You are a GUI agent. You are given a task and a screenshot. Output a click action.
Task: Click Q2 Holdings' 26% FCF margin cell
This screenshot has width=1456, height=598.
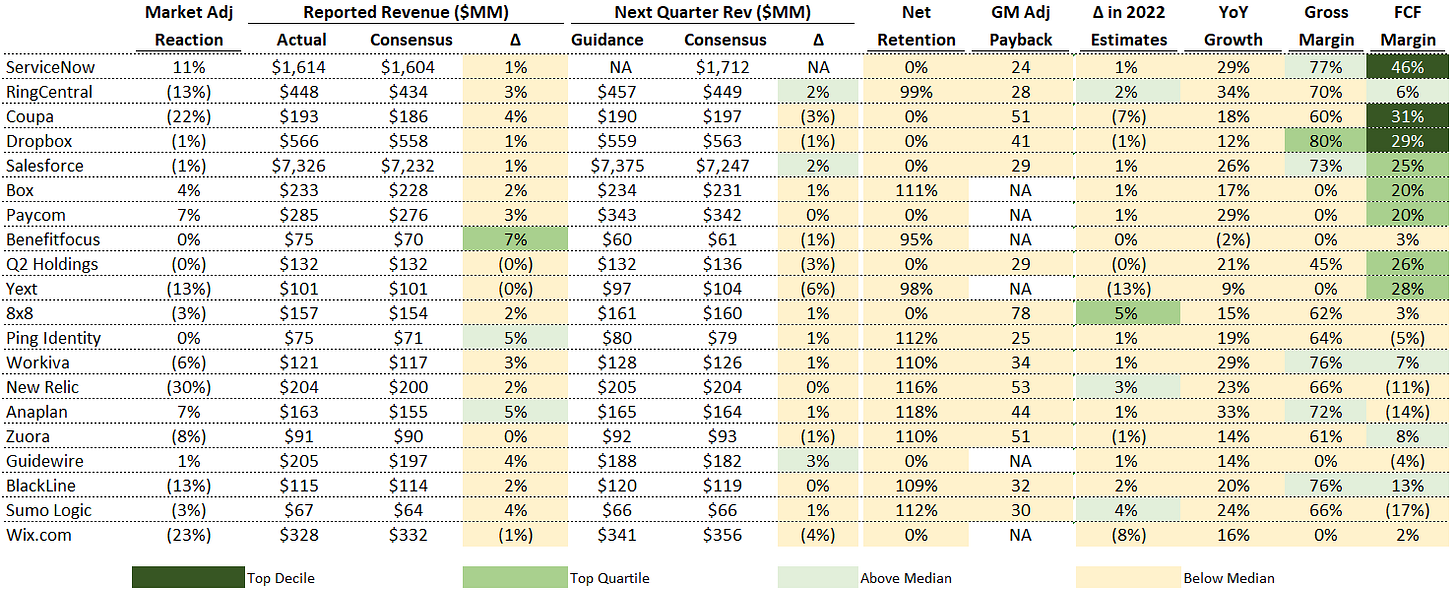click(1408, 264)
